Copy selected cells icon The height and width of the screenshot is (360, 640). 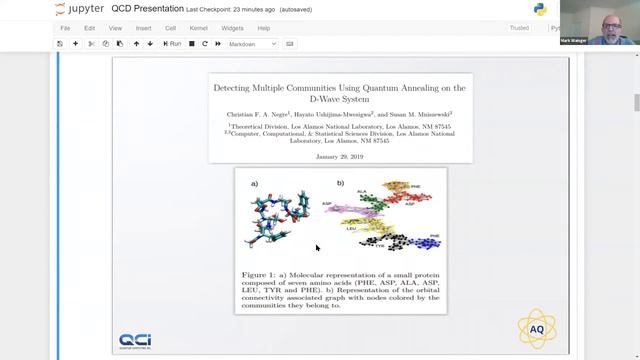coord(106,44)
